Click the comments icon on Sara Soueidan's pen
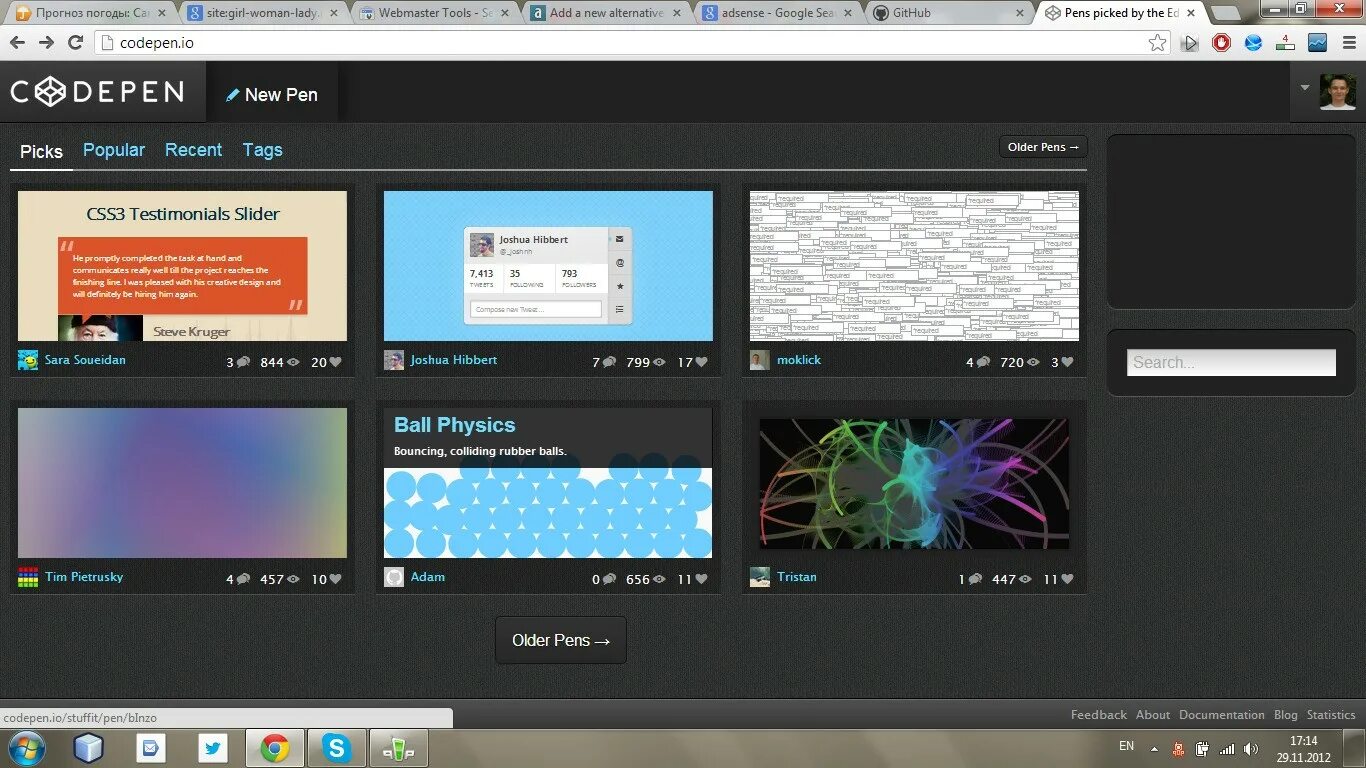Viewport: 1366px width, 768px height. point(243,362)
